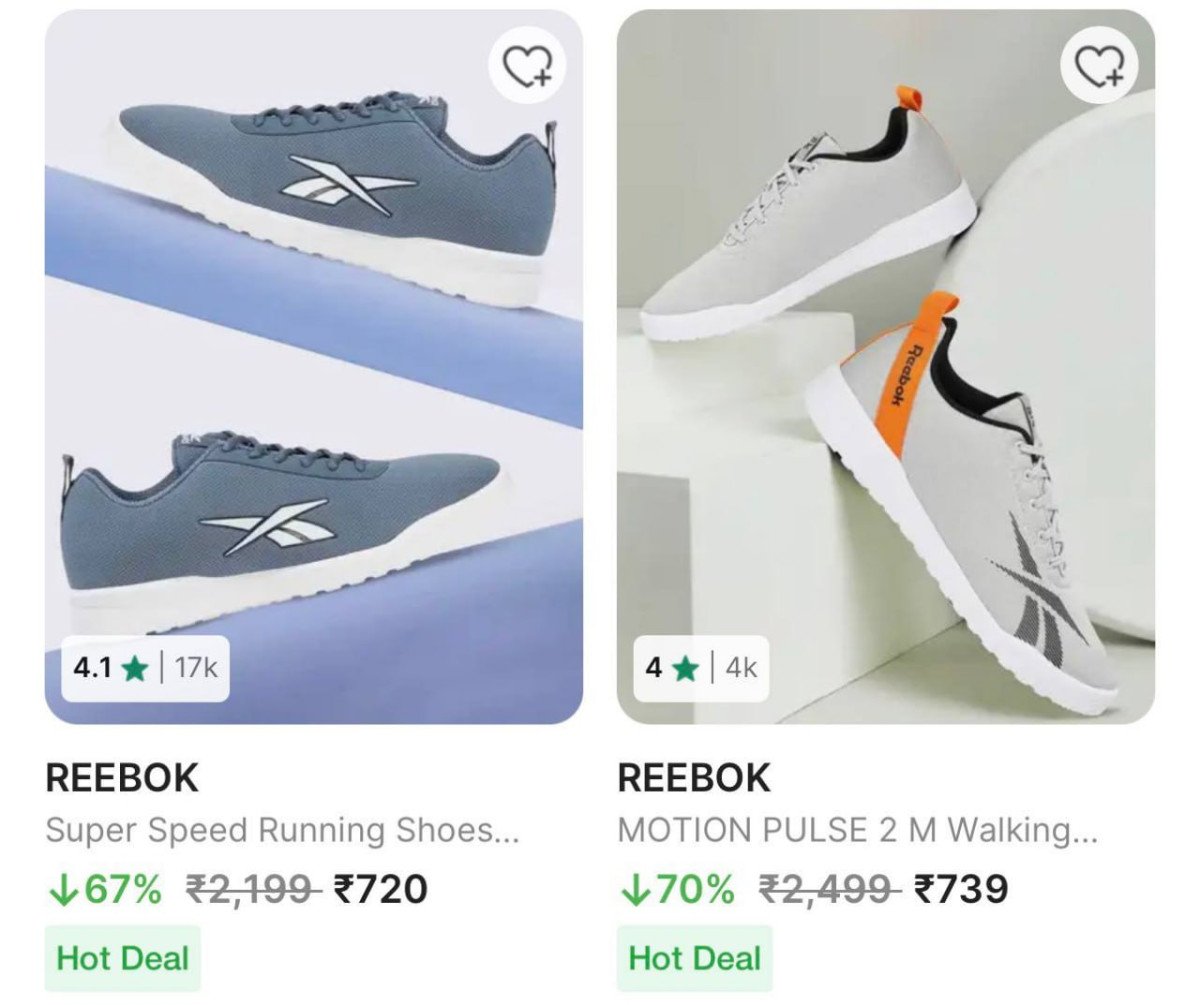Click the ₹720 discounted price
This screenshot has width=1200, height=1005.
pos(380,889)
